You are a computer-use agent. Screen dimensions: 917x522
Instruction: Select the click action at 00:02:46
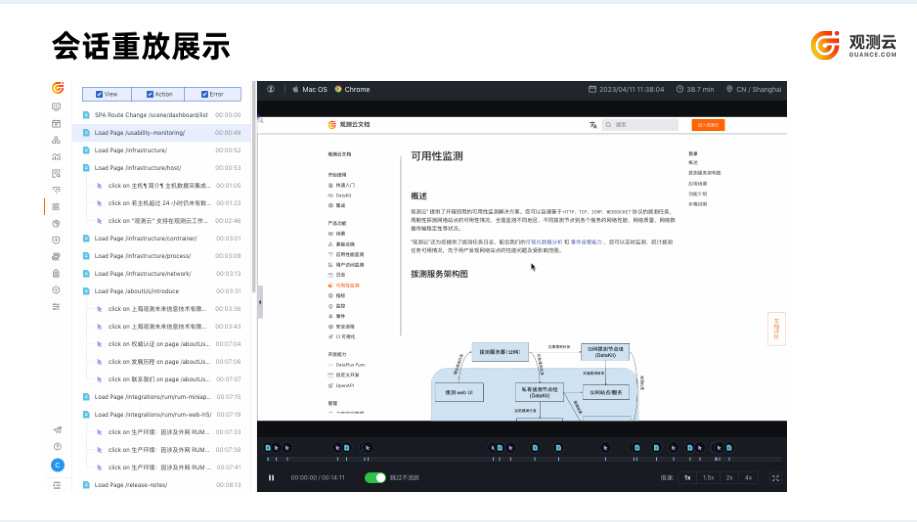point(162,221)
